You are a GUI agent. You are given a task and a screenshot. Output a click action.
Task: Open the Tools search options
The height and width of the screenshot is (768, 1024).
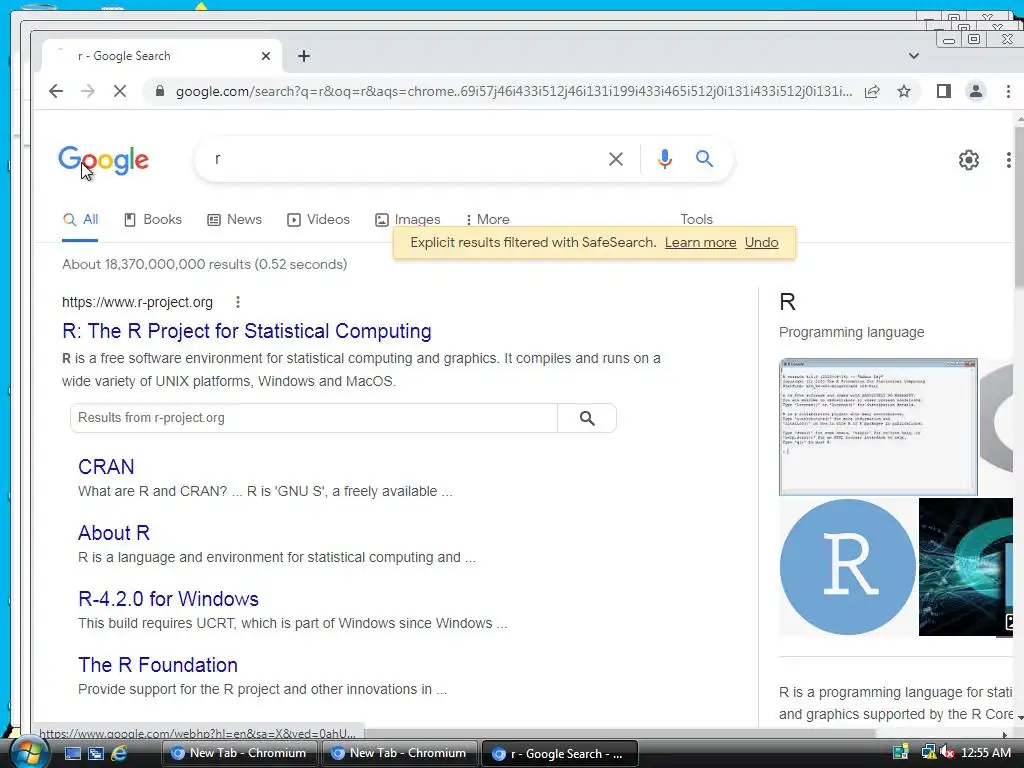tap(696, 219)
